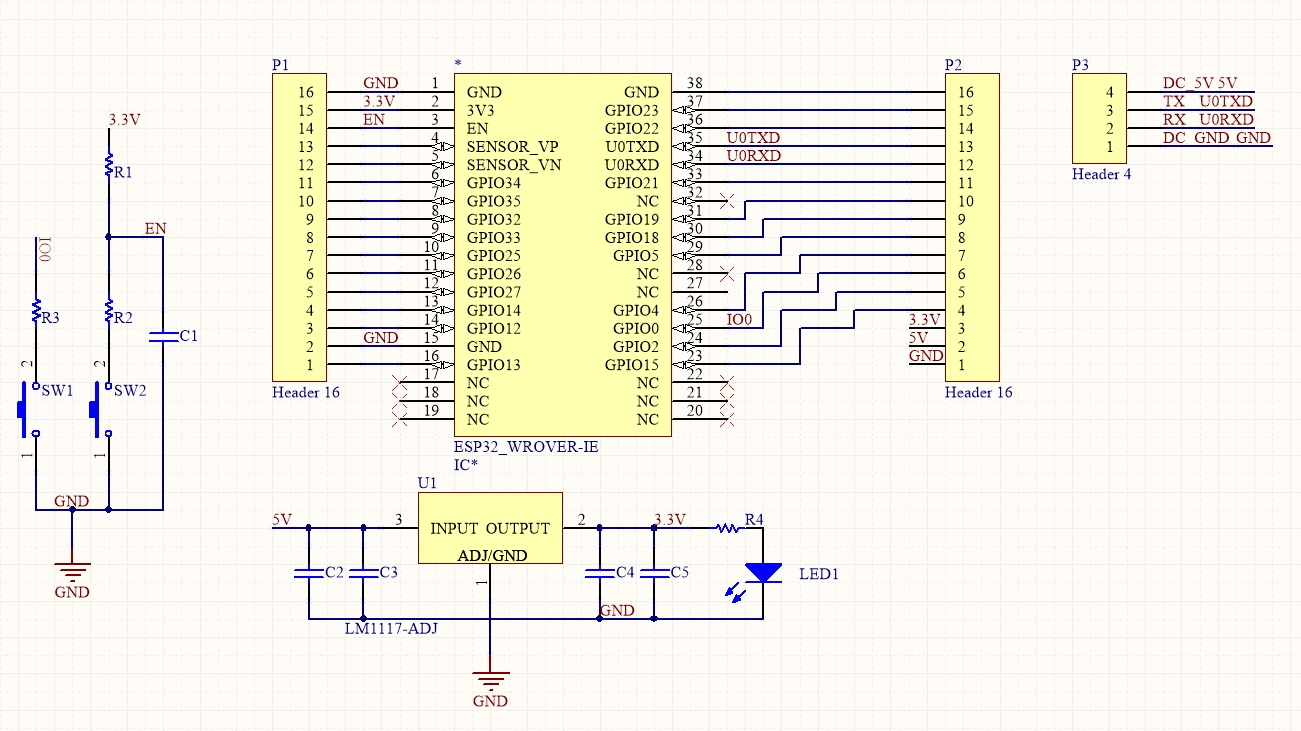Click the 5V label at P2 pin 2
Viewport: 1301px width, 731px height.
[919, 337]
